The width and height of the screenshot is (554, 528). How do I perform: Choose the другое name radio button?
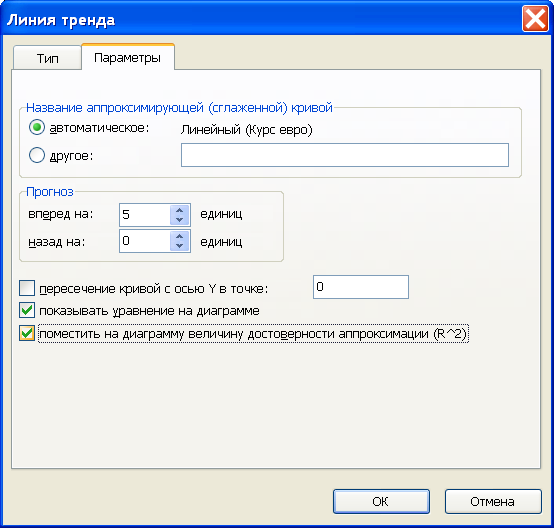[x=37, y=156]
